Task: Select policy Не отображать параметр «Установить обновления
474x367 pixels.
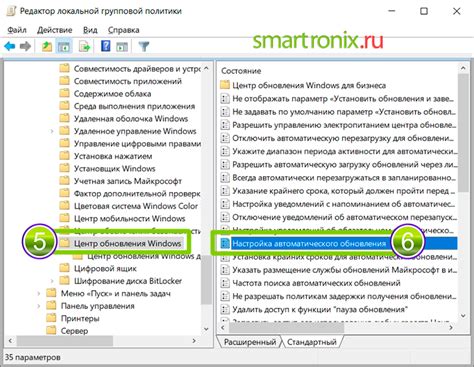Action: (343, 99)
